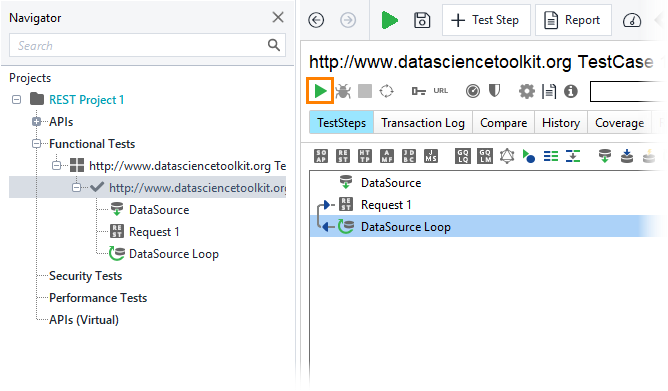Add an HTTP request step icon
This screenshot has width=668, height=391.
(365, 156)
